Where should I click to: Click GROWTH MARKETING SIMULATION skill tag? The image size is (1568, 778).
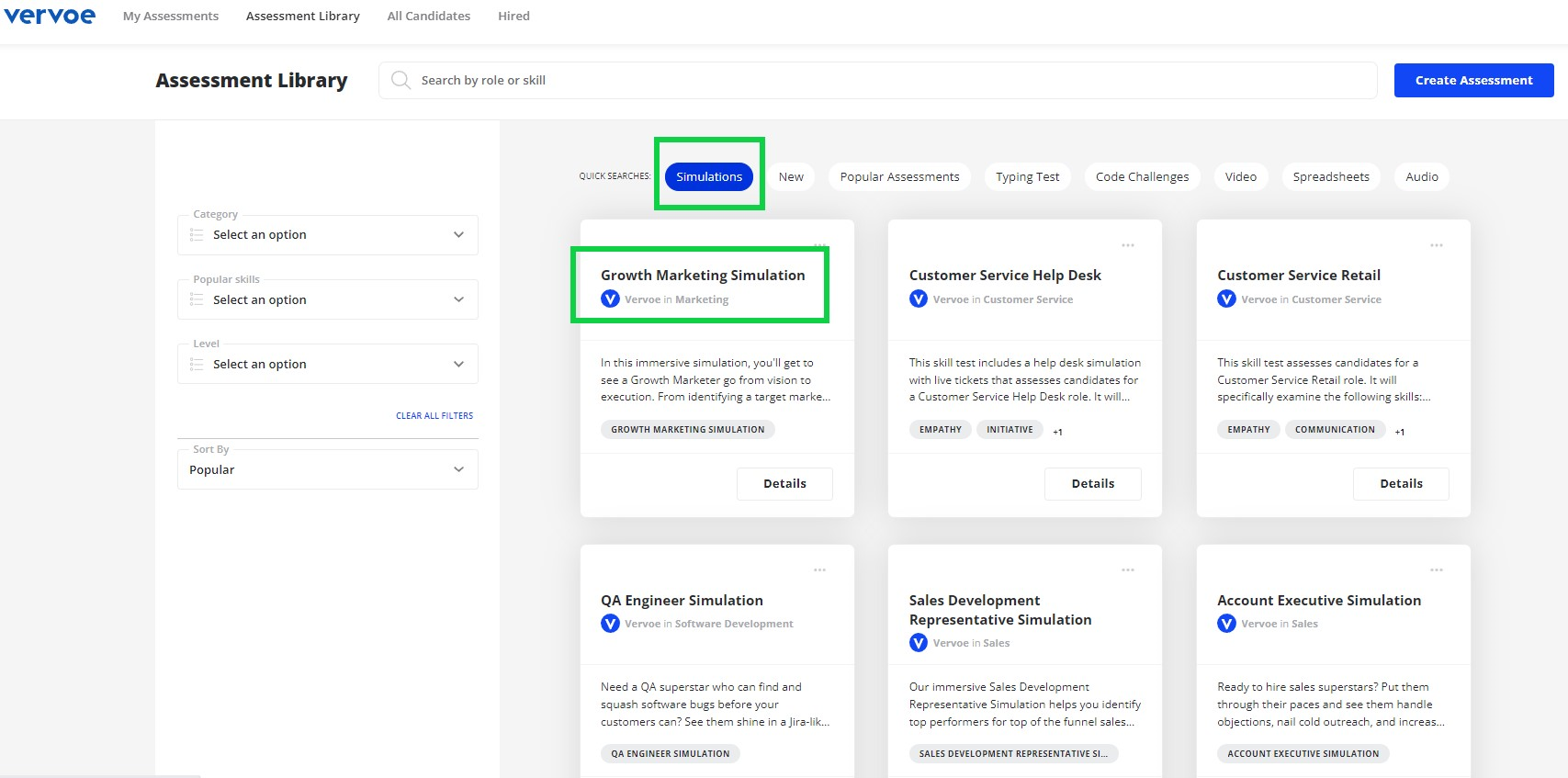[x=688, y=429]
